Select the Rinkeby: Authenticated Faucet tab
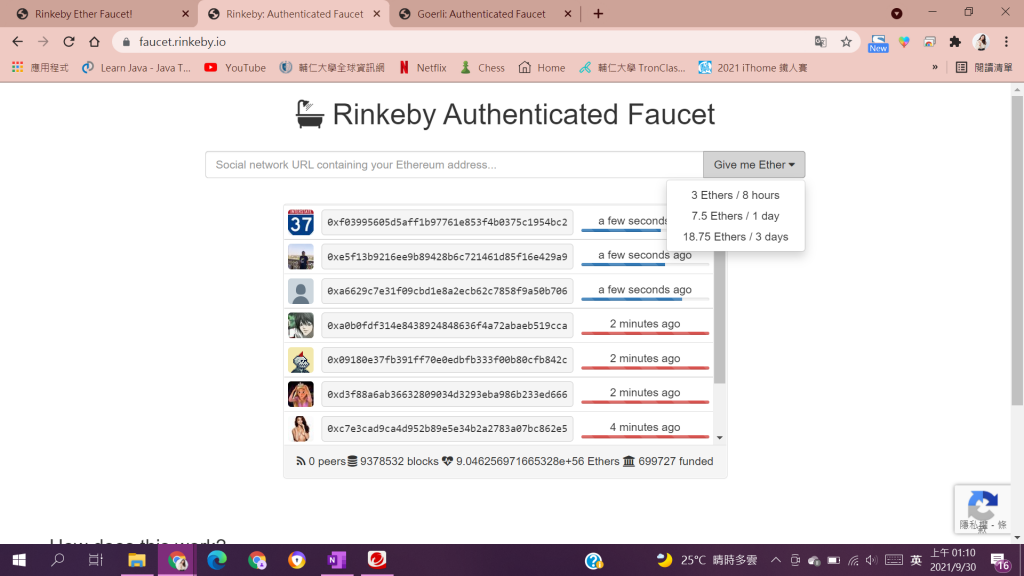This screenshot has width=1024, height=576. [295, 14]
